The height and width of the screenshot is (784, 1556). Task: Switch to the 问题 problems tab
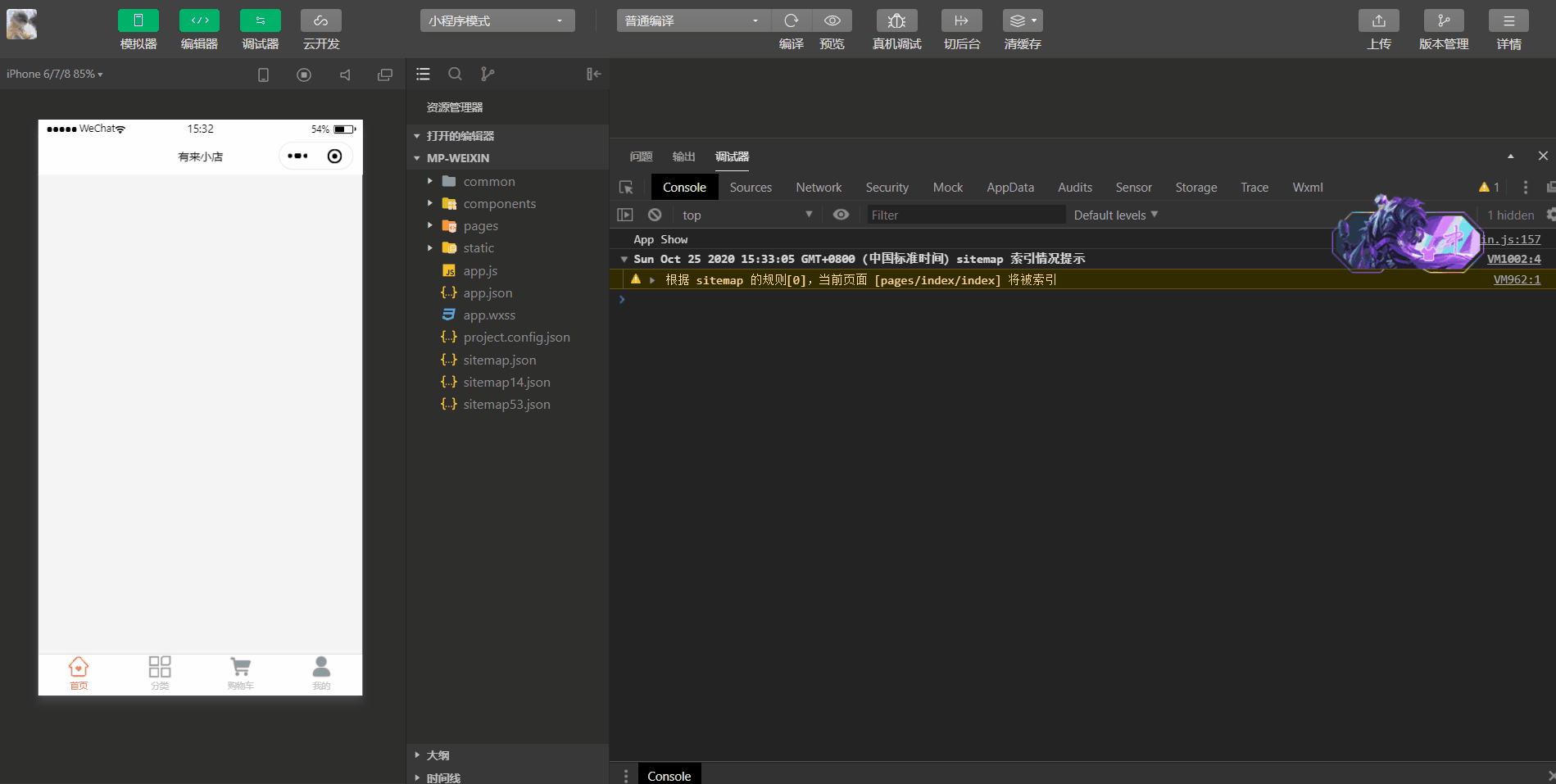coord(641,156)
